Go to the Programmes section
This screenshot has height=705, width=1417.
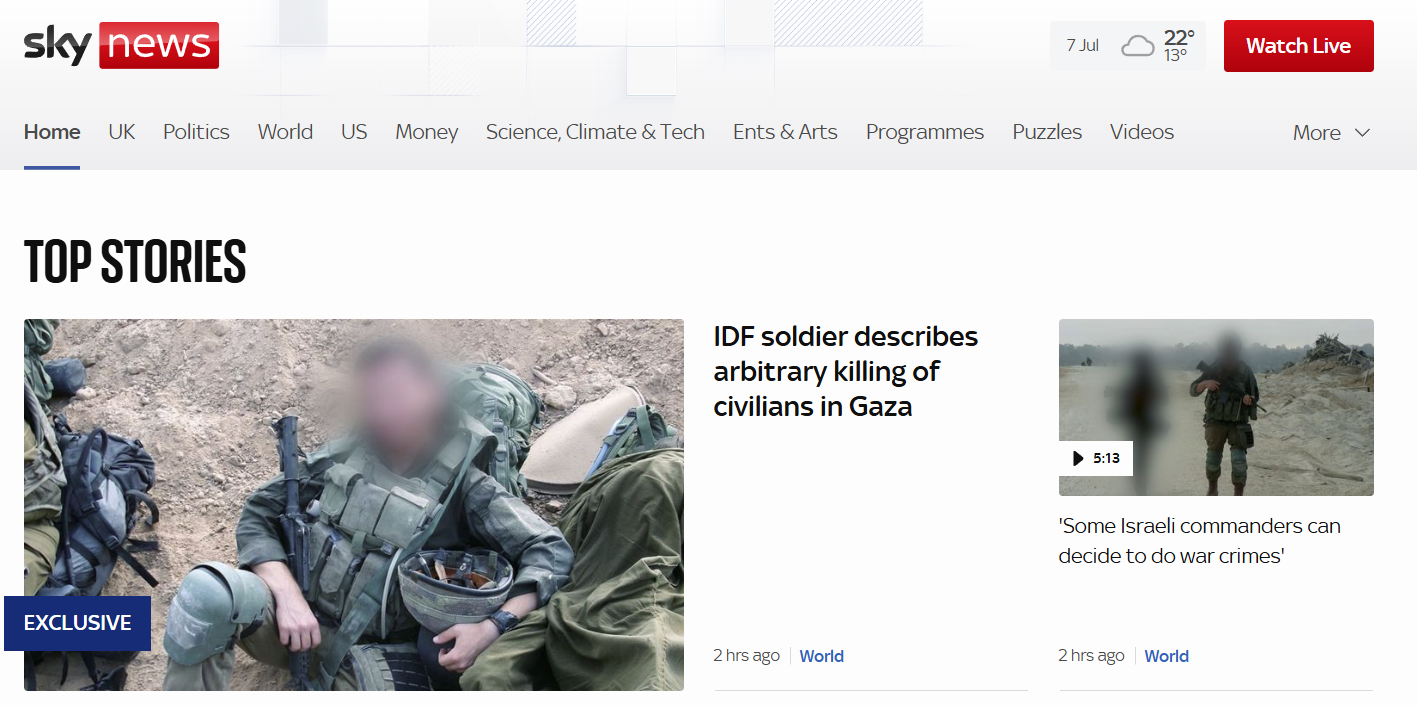(x=925, y=132)
